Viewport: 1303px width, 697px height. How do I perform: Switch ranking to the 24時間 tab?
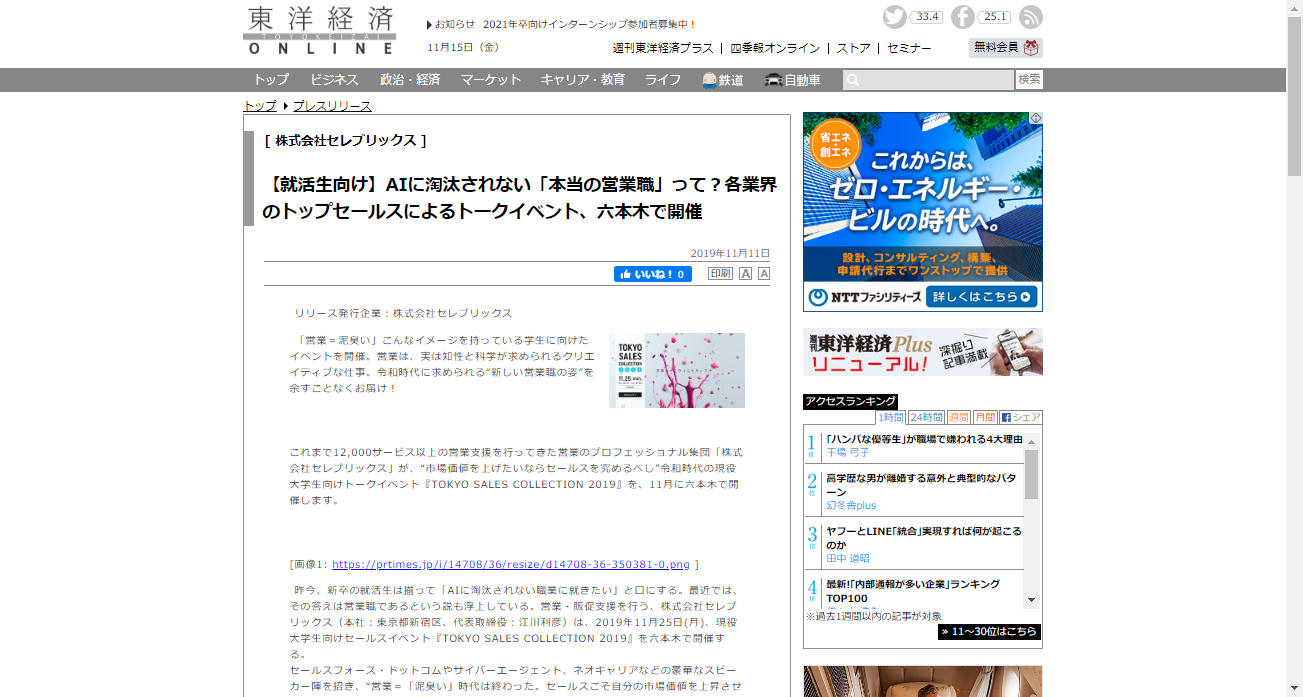coord(926,417)
